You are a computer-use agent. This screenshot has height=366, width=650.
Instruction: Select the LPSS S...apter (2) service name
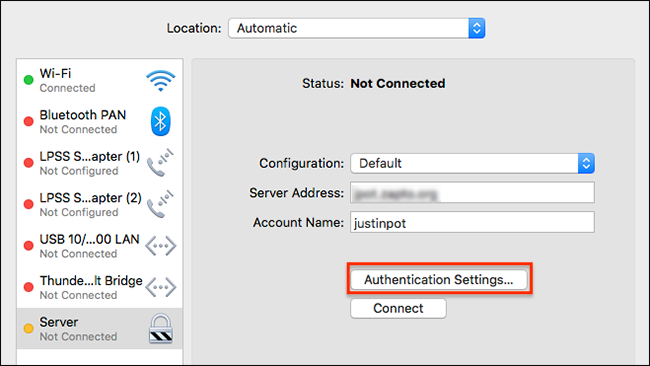(90, 198)
